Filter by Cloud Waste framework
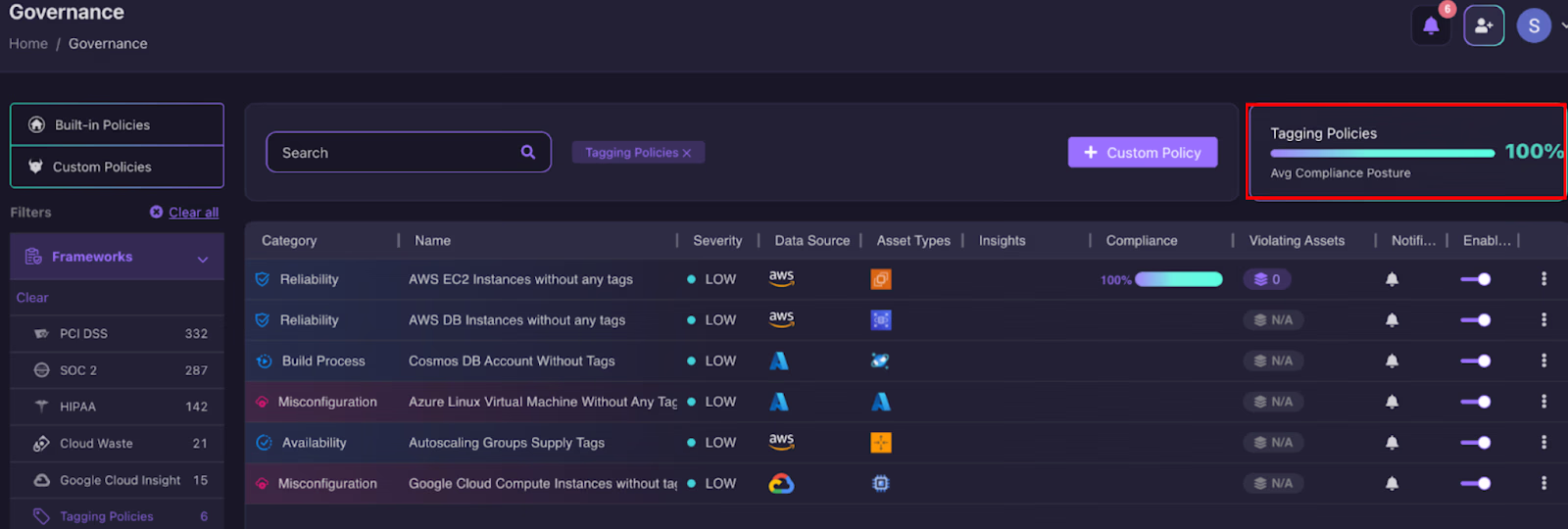 coord(117,443)
